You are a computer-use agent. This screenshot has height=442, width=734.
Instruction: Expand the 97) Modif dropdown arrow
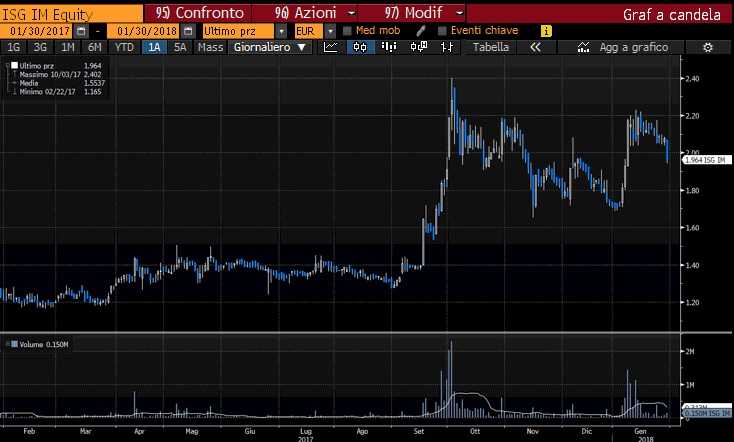(x=459, y=13)
